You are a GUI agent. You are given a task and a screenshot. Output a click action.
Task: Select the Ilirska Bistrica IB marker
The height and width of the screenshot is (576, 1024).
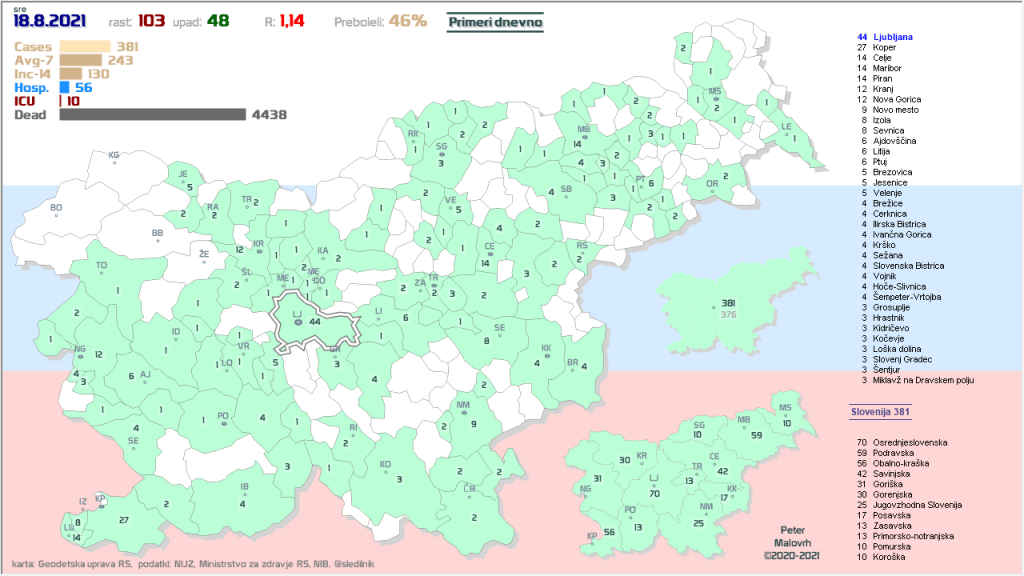click(x=243, y=494)
